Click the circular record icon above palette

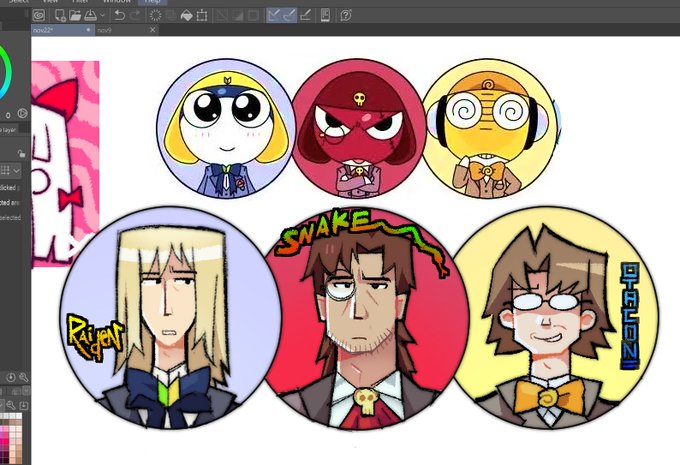[11, 377]
